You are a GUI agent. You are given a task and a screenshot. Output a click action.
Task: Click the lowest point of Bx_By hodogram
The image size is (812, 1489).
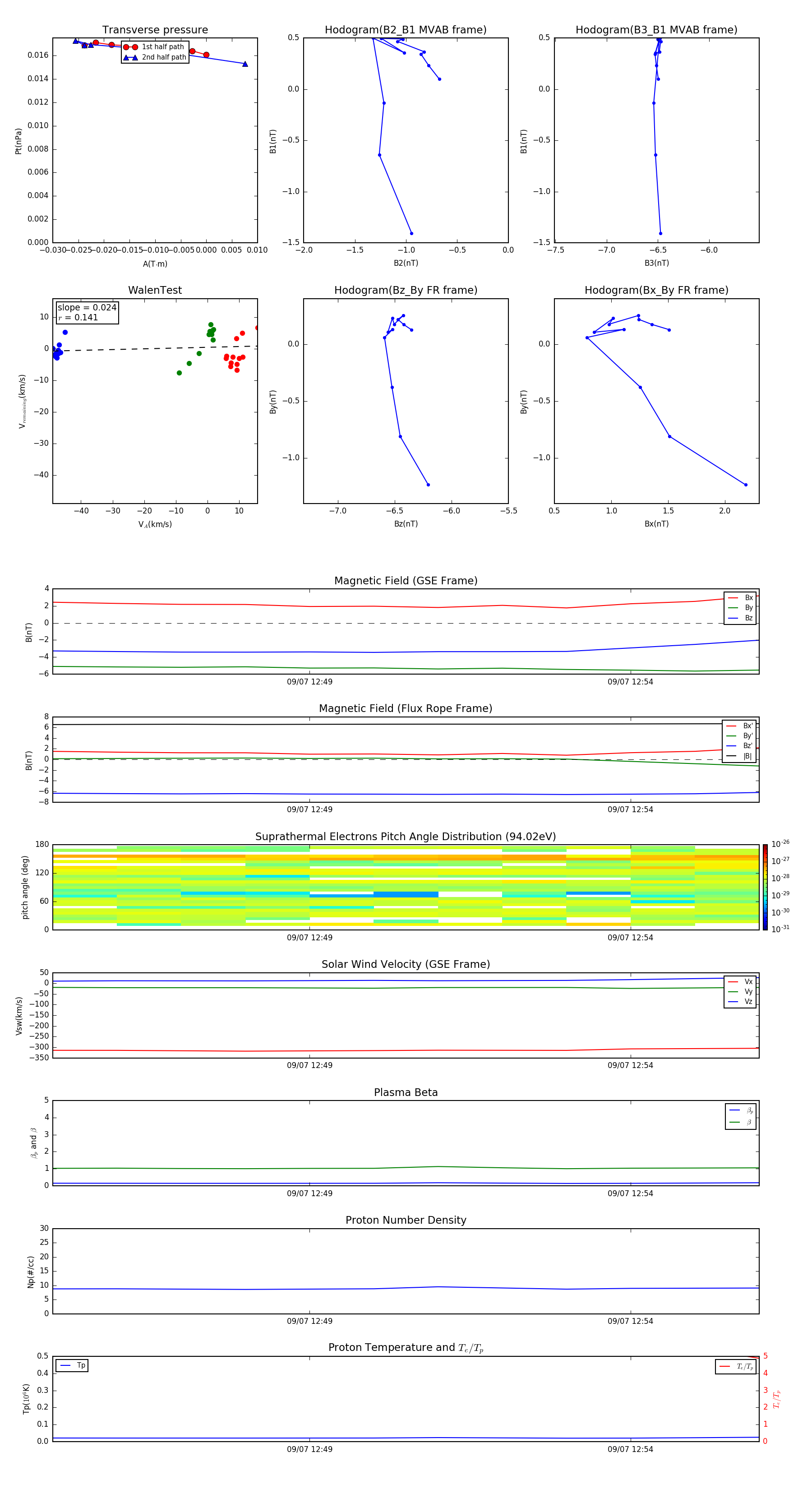click(746, 485)
